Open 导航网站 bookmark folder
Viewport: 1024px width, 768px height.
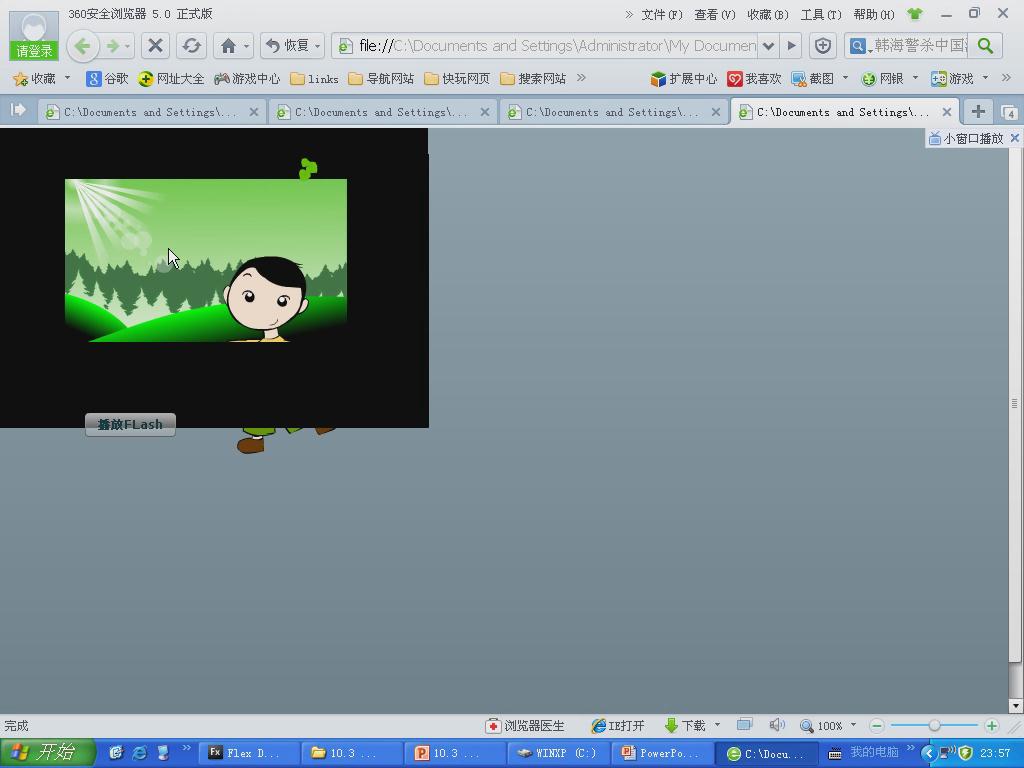coord(381,79)
